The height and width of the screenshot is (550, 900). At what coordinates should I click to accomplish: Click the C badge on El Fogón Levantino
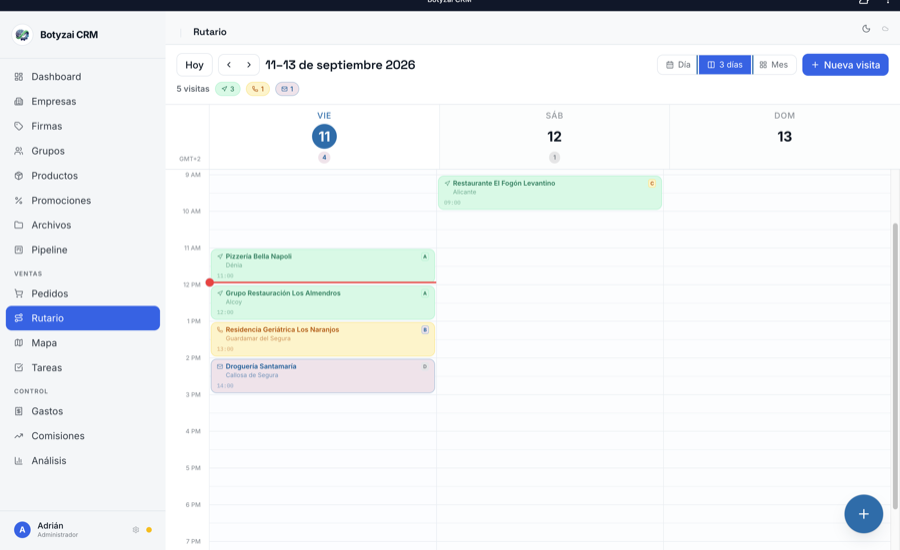coord(652,184)
